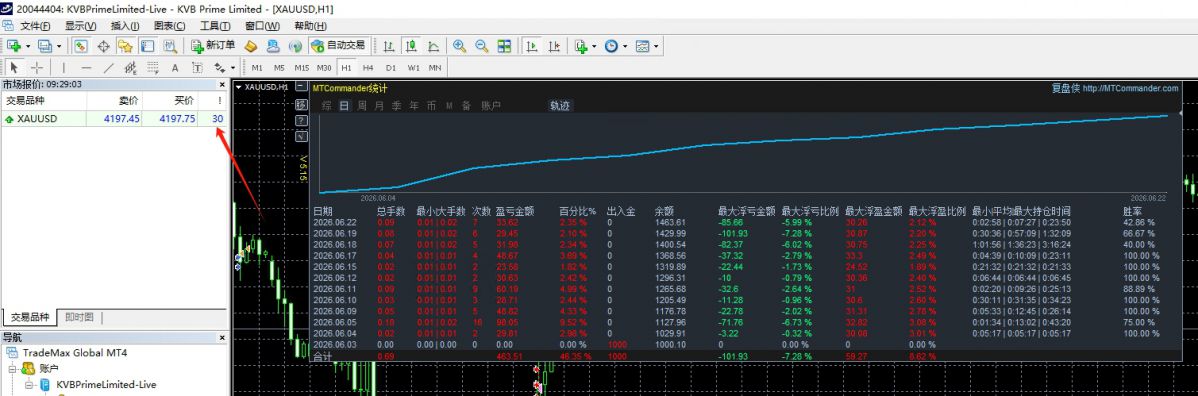
Task: Click the tile windows grid icon
Action: pyautogui.click(x=504, y=46)
